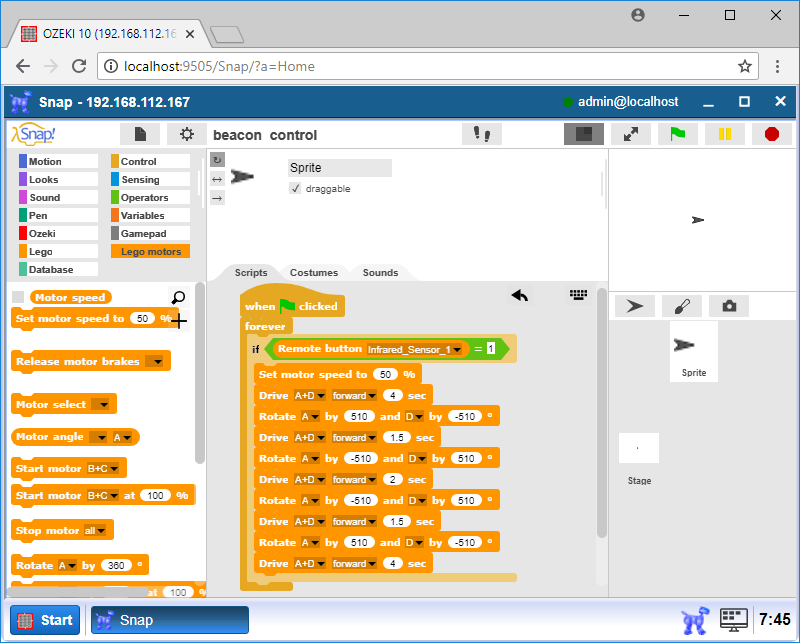
Task: Open the Gamepad block category
Action: 151,233
